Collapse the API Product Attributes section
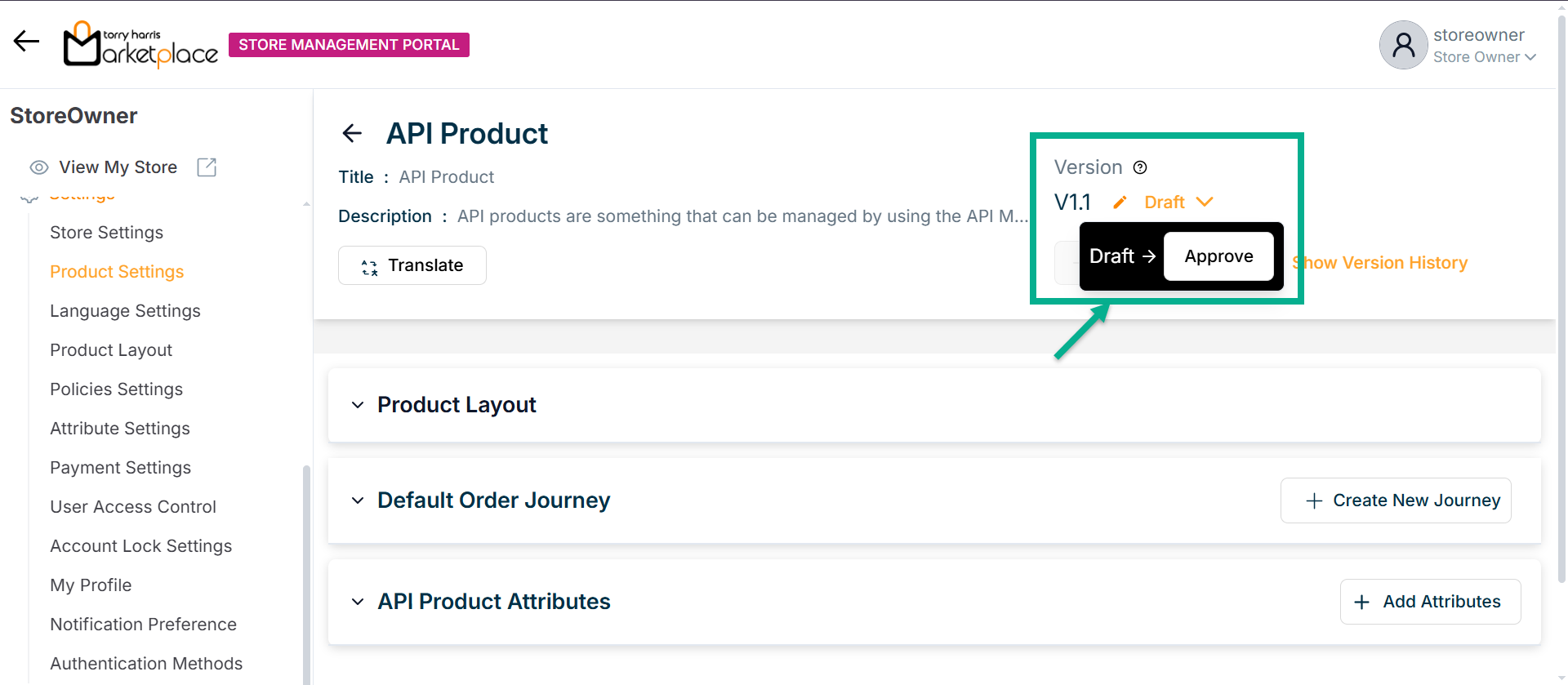This screenshot has width=1568, height=685. coord(358,602)
